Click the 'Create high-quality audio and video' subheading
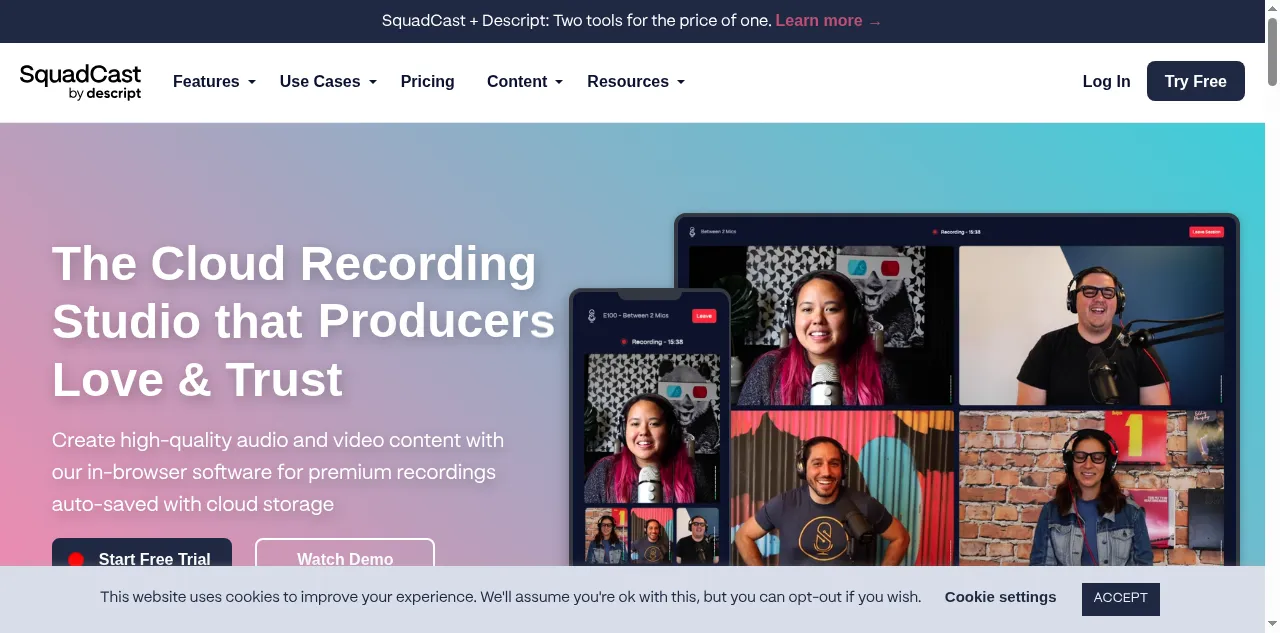The width and height of the screenshot is (1280, 633). pyautogui.click(x=278, y=472)
